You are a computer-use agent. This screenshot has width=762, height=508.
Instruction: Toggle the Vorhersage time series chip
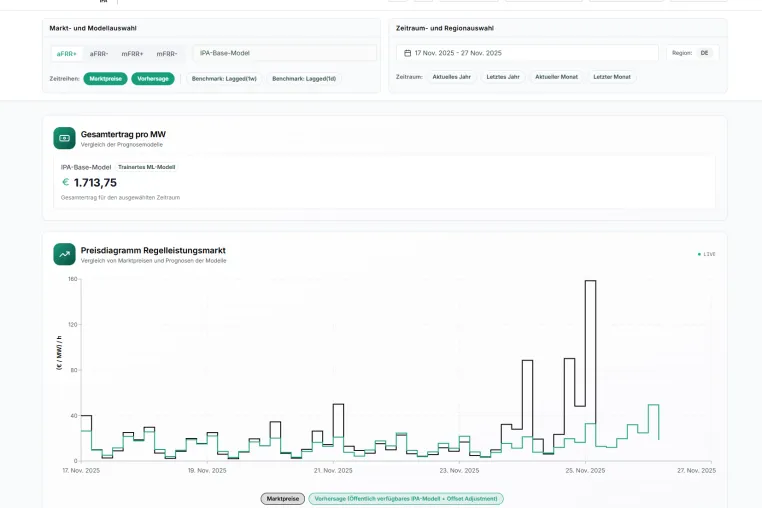click(x=153, y=79)
